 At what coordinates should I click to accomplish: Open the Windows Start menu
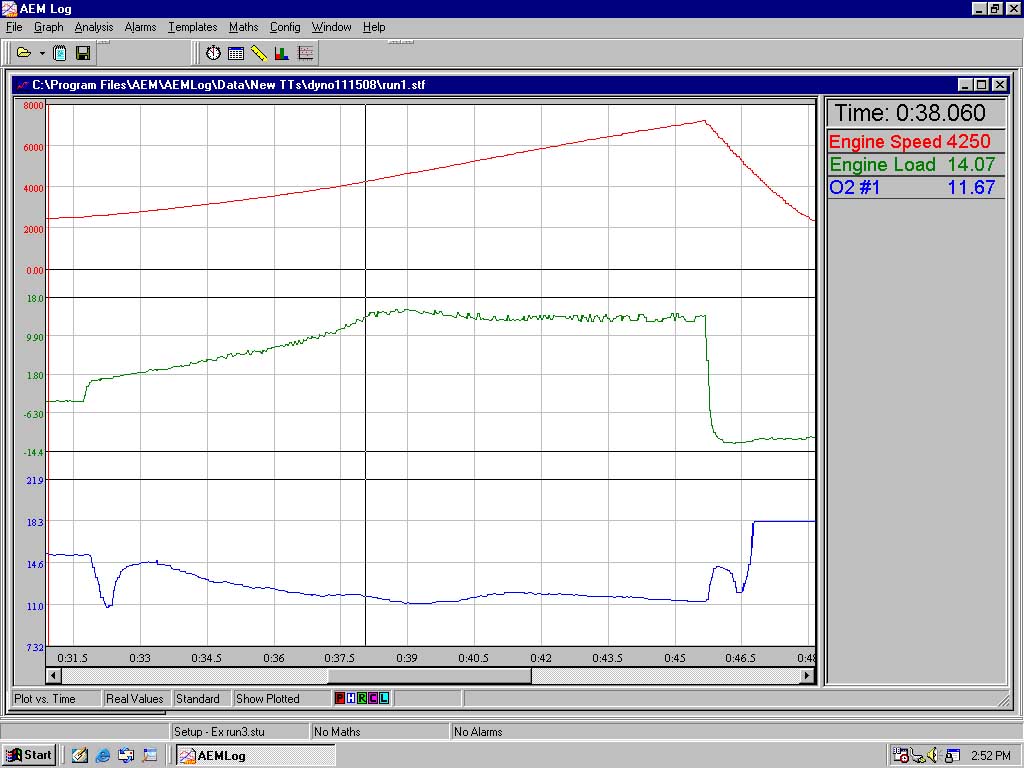click(x=29, y=755)
